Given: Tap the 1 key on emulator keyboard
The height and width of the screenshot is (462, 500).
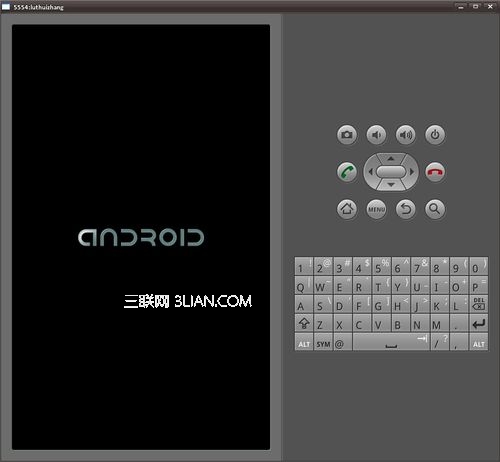Looking at the screenshot, I should tap(304, 266).
